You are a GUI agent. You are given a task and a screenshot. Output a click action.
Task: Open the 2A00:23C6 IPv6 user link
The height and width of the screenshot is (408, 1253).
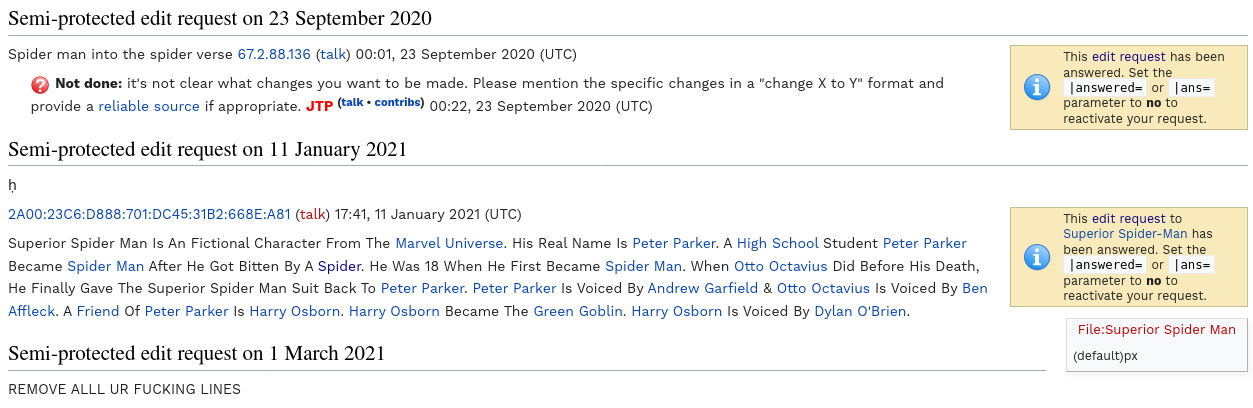(149, 214)
